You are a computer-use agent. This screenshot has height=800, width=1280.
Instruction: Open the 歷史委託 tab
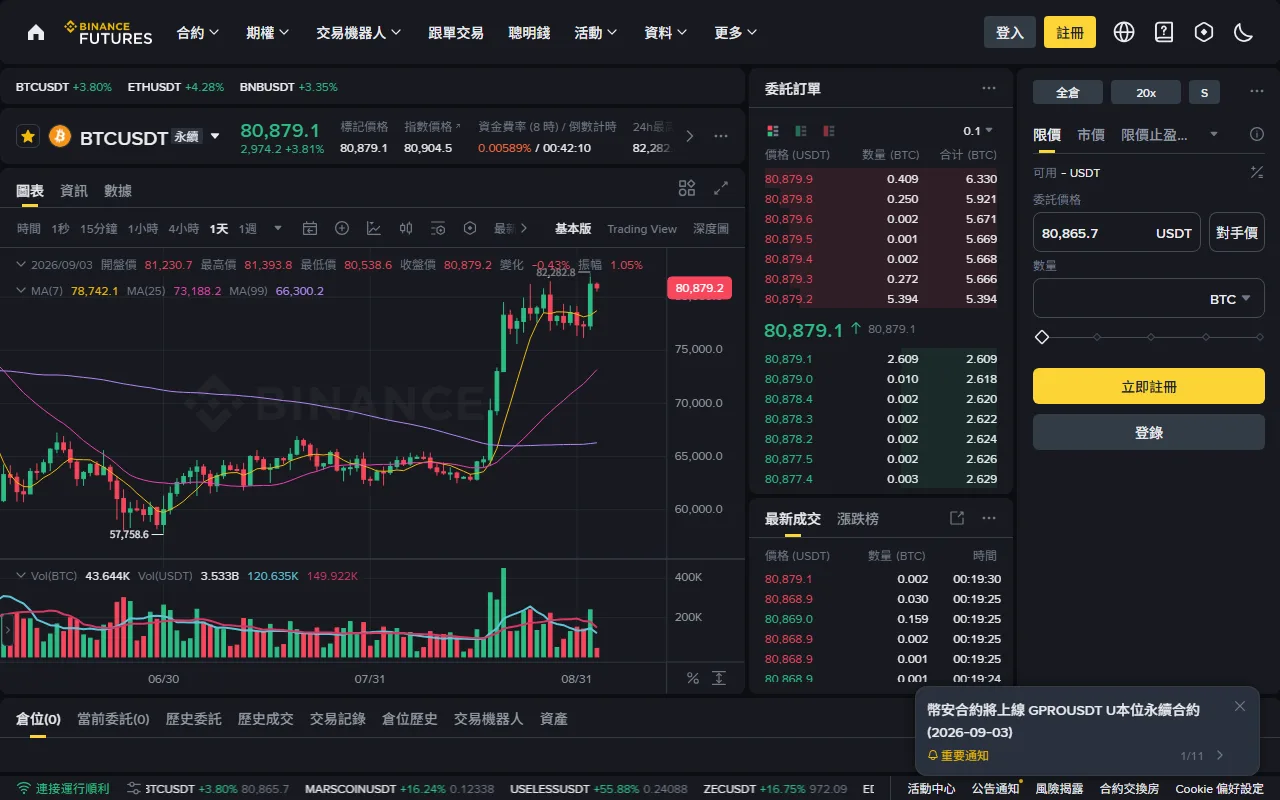coord(194,719)
